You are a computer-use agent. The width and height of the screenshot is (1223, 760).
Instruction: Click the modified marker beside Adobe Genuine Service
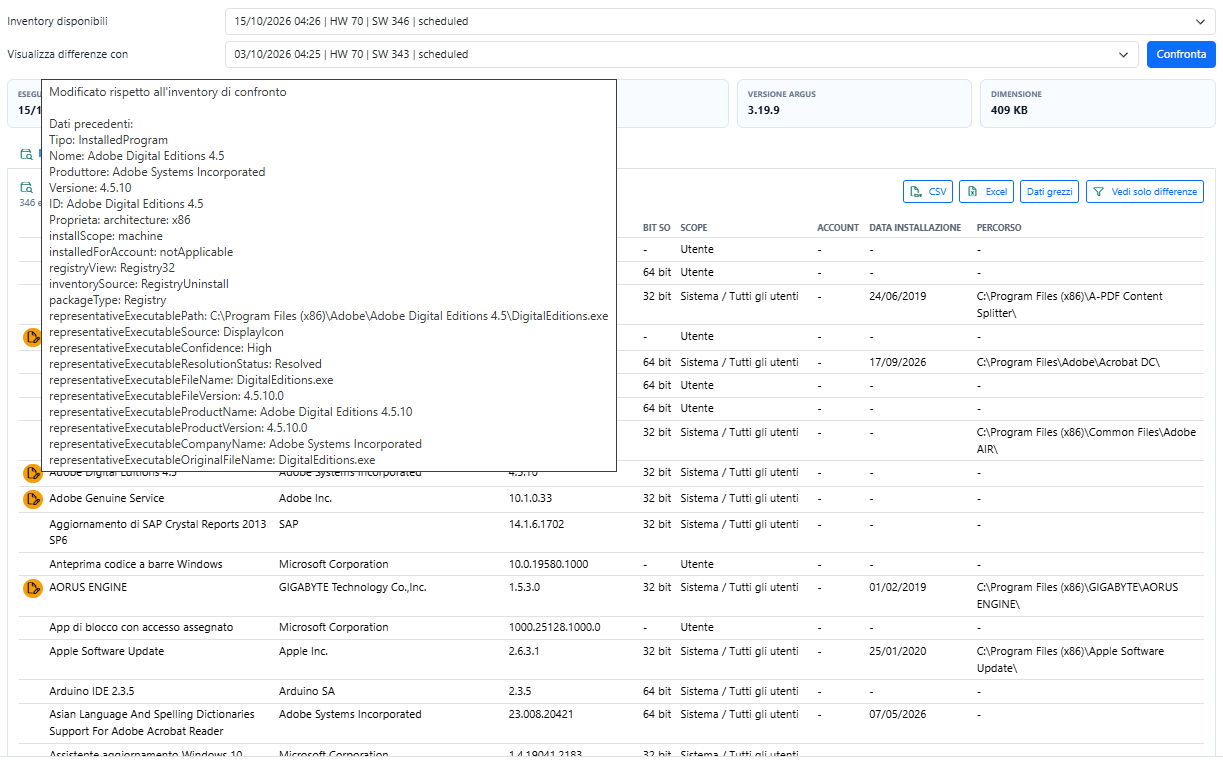click(x=32, y=498)
